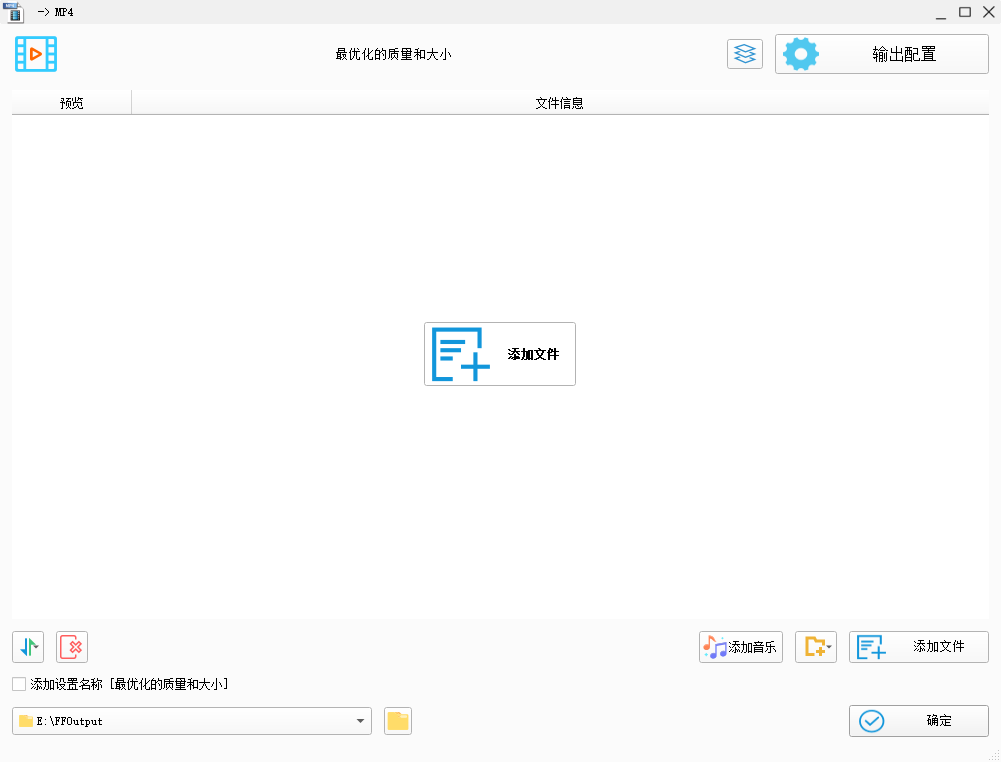The image size is (1001, 762).
Task: Click the 添加文件 button in center
Action: [500, 353]
